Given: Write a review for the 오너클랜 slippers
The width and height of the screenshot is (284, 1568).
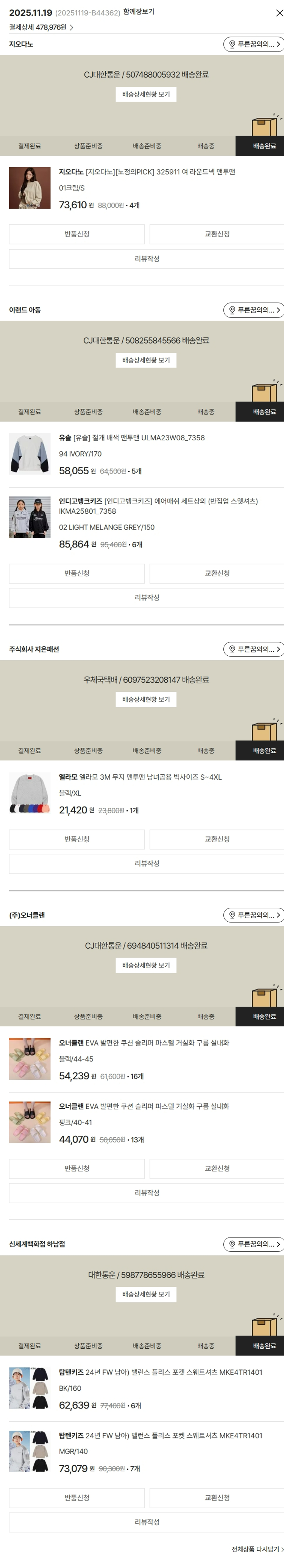Looking at the screenshot, I should [x=147, y=1193].
